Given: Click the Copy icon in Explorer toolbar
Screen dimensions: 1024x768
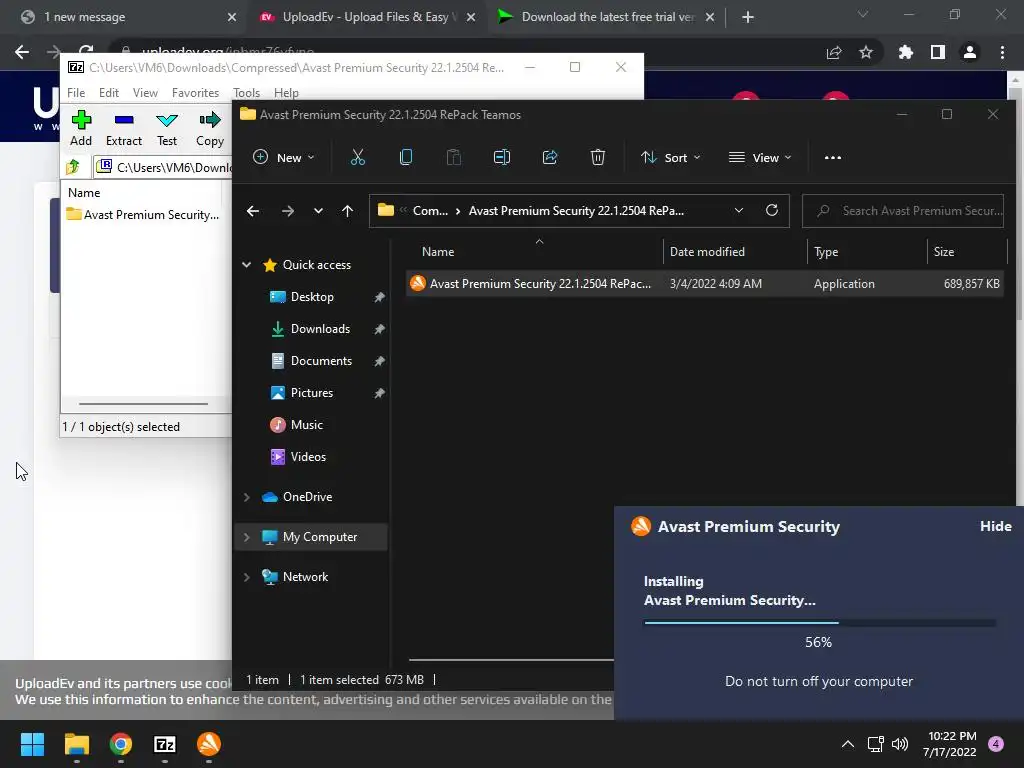Looking at the screenshot, I should [x=406, y=157].
